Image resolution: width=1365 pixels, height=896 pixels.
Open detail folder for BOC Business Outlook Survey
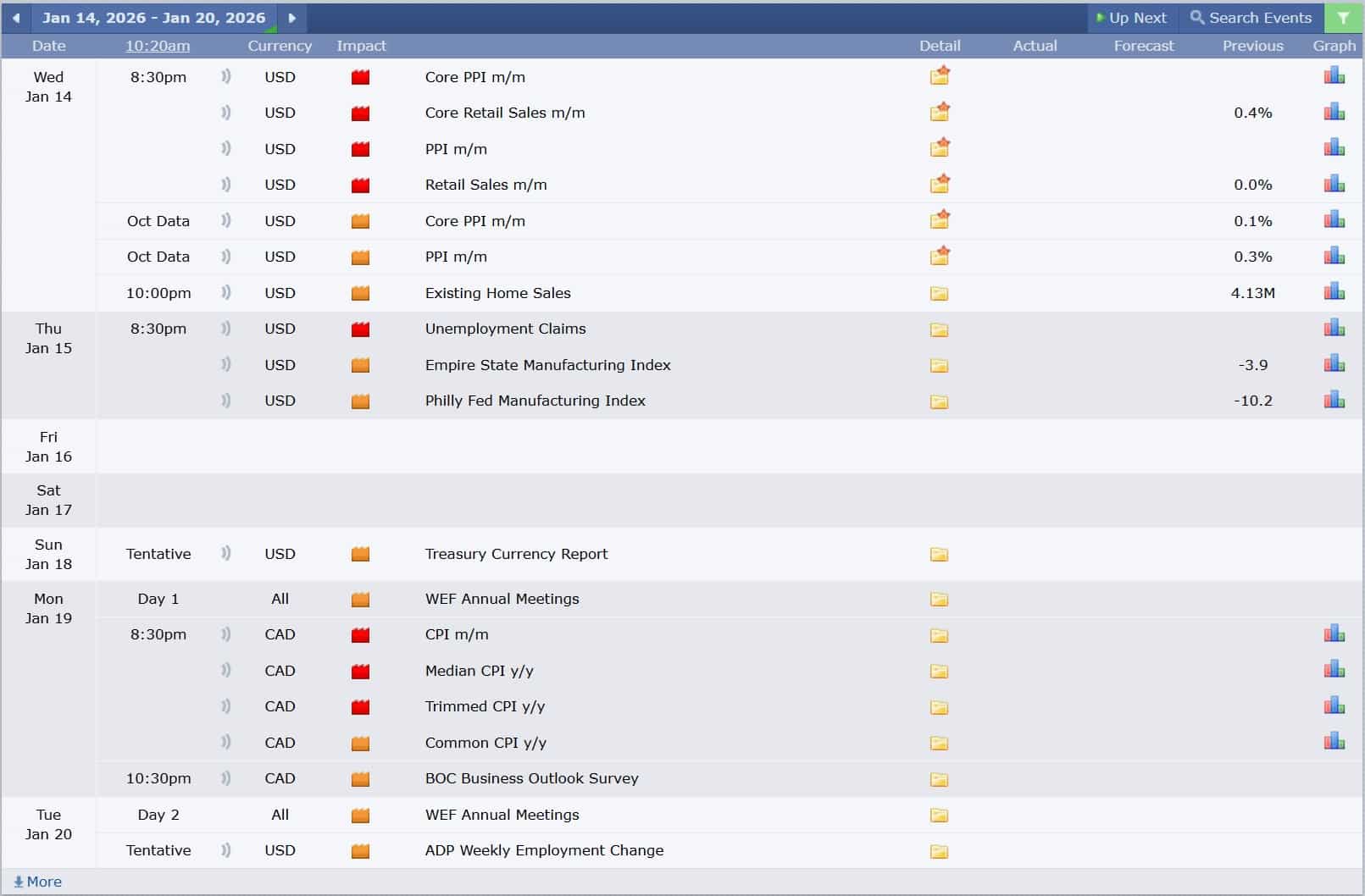[939, 779]
